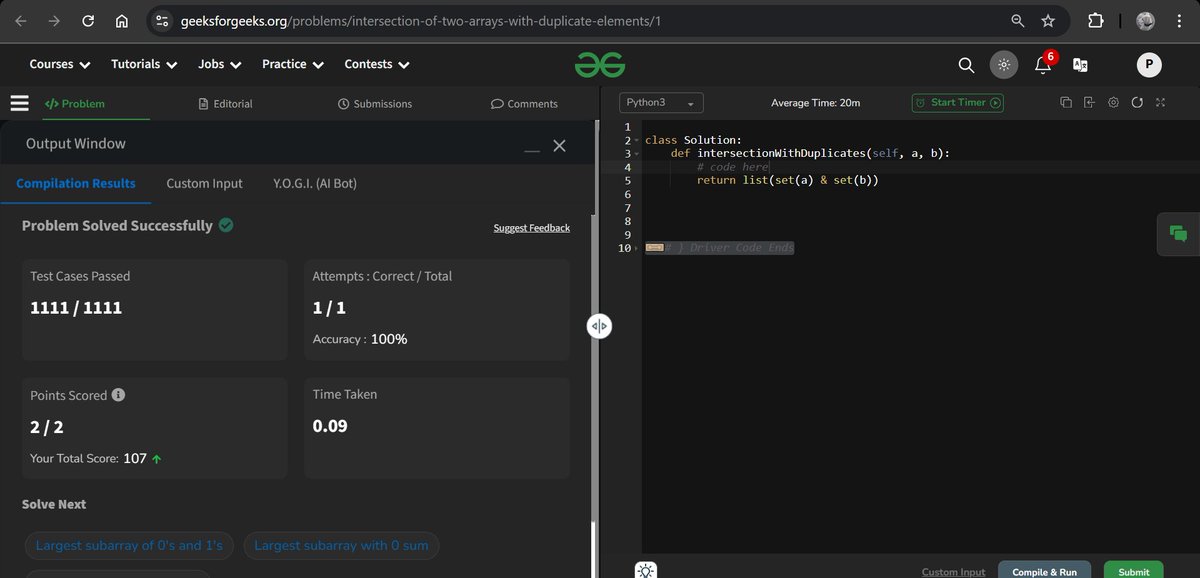Expand the Tutorials menu
The image size is (1200, 578).
point(144,64)
